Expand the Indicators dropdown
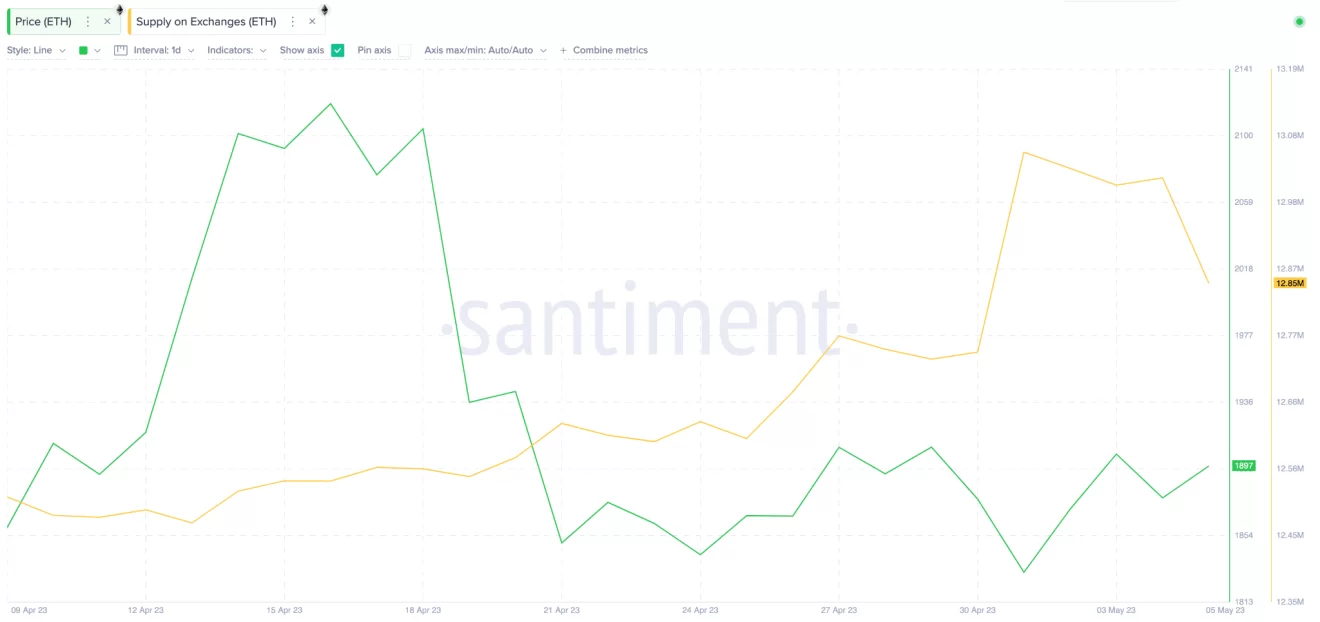Image resolution: width=1320 pixels, height=622 pixels. point(237,50)
